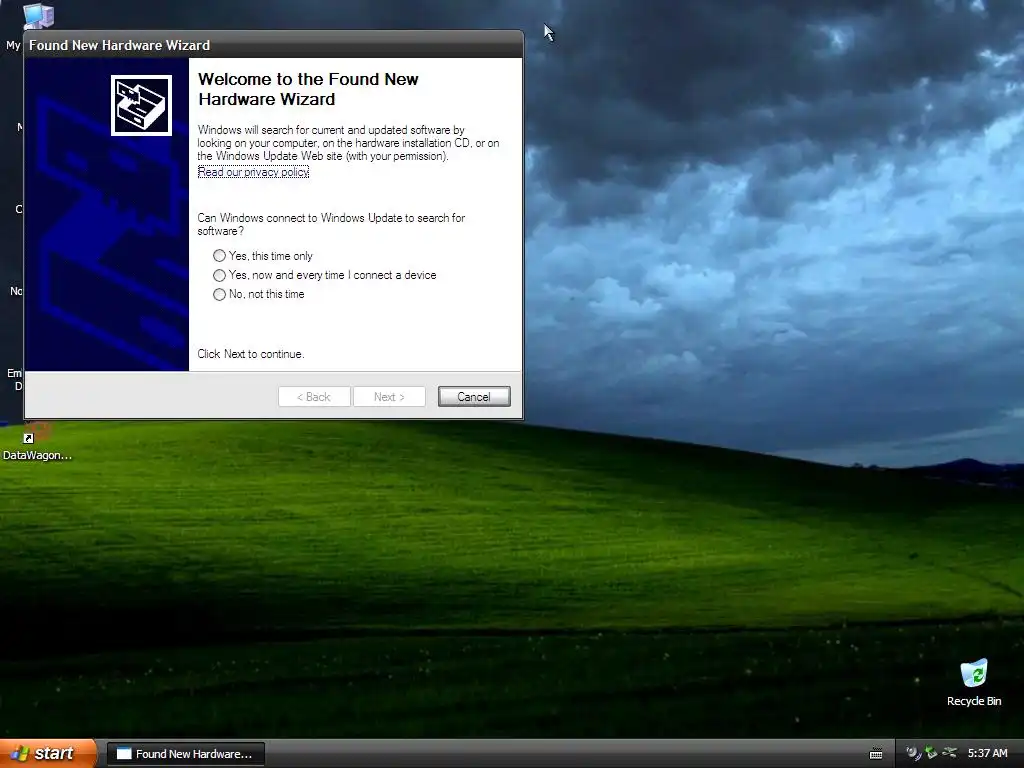Open the "Read our privacy policy" link
The width and height of the screenshot is (1024, 768).
coord(253,172)
